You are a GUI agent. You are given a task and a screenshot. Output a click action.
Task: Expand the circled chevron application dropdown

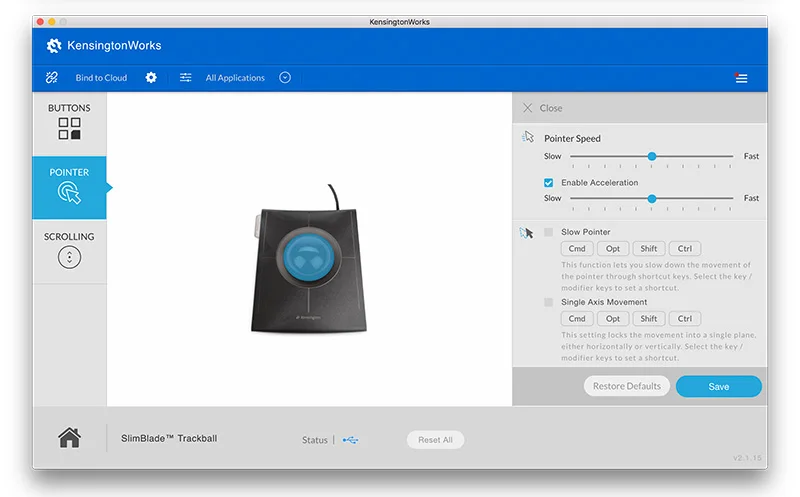285,78
